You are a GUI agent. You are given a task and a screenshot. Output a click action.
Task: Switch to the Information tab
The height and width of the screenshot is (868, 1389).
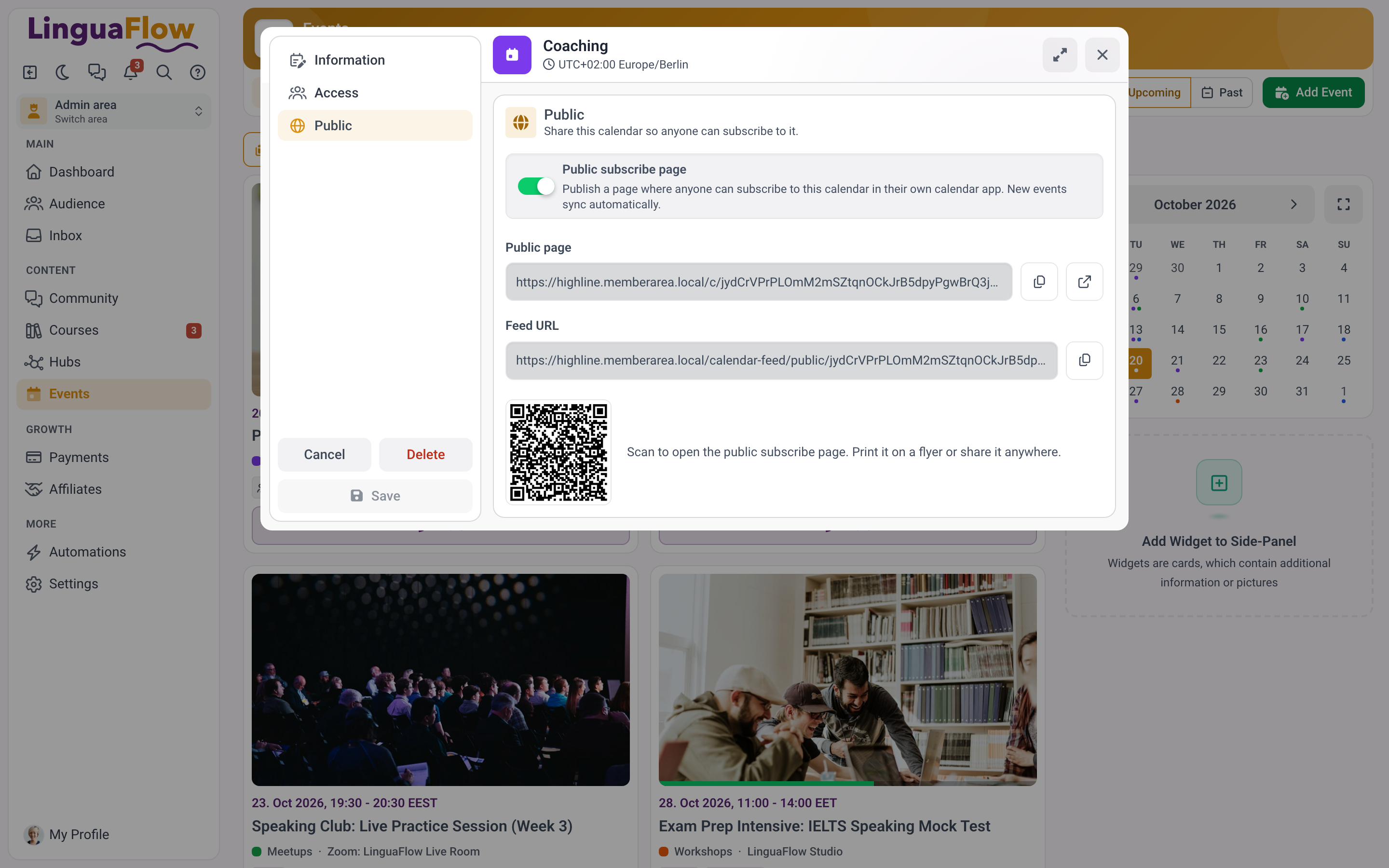(x=375, y=60)
